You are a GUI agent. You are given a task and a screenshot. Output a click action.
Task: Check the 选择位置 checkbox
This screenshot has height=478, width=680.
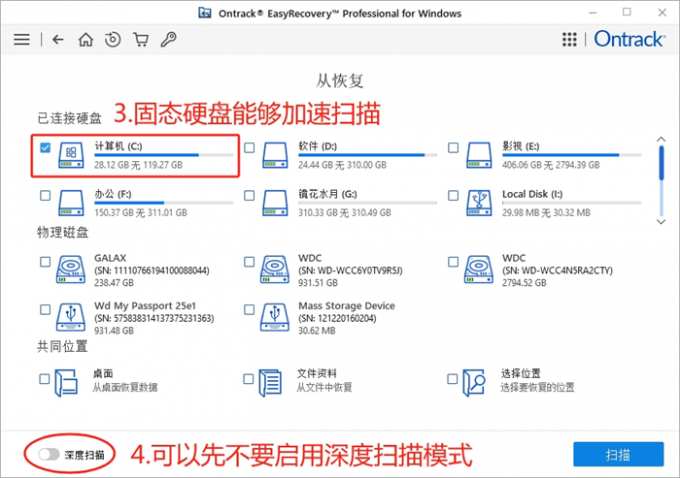point(452,379)
